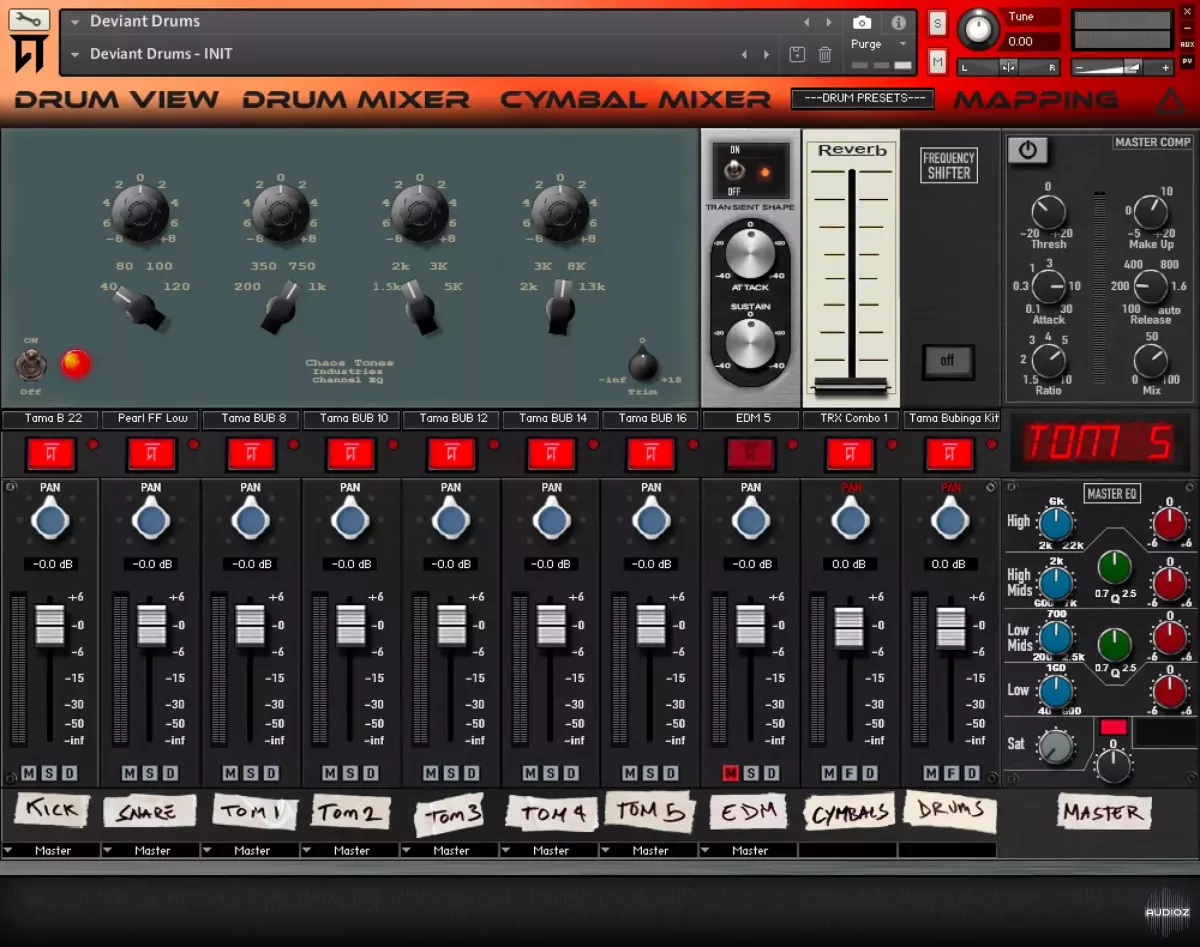Select the Tama B 22 sample slot
Screen dimensions: 1200x947
click(51, 418)
